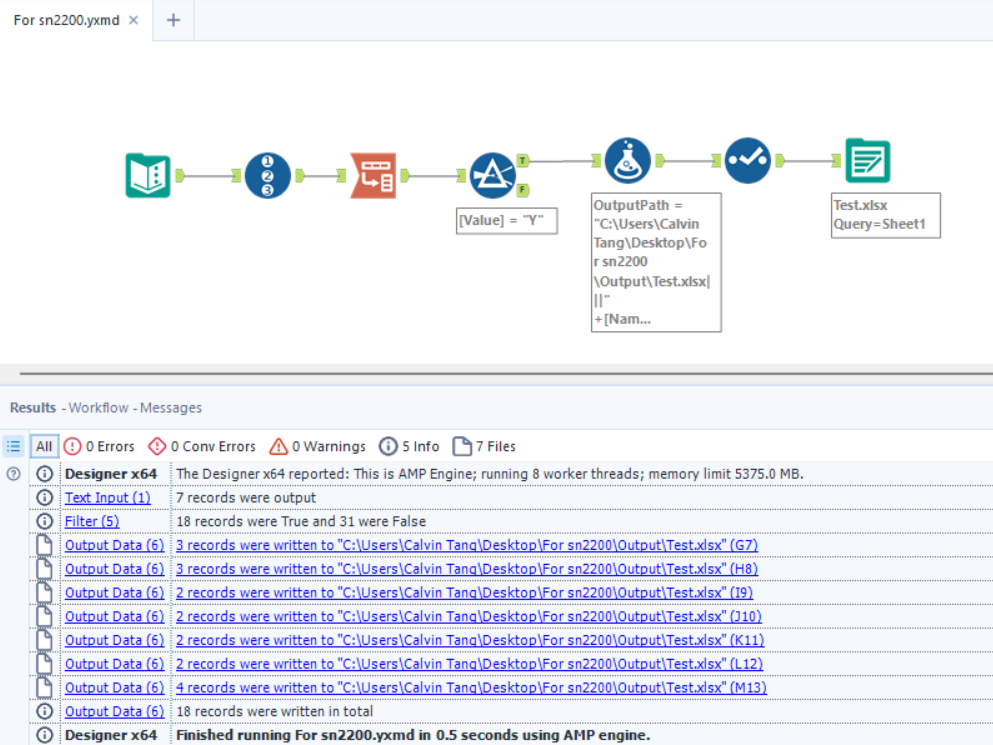This screenshot has width=993, height=745.
Task: Click the Output Data input anchor
Action: point(837,161)
